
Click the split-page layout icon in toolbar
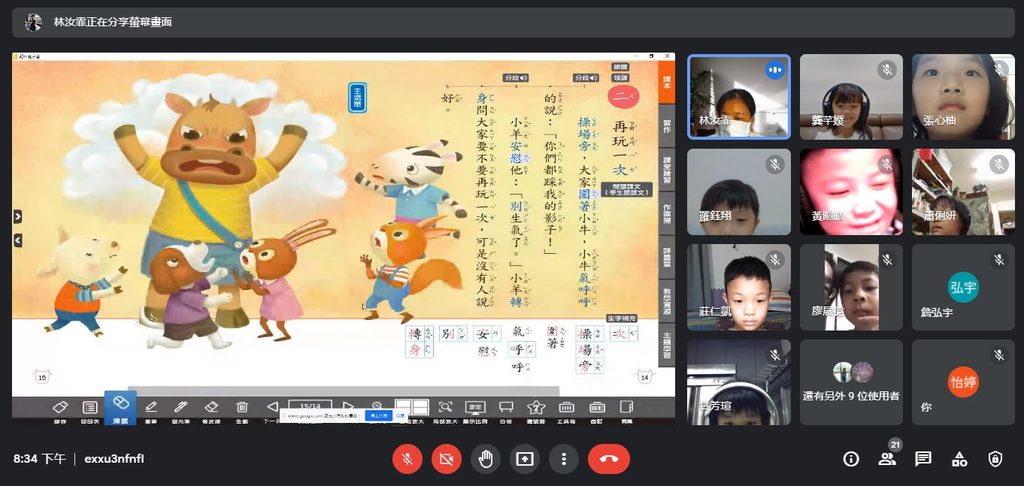point(412,407)
